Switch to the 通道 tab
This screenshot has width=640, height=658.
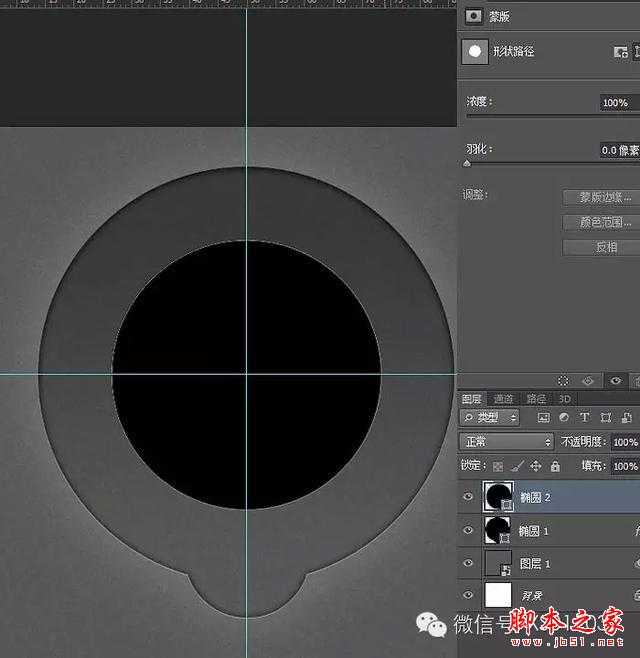pos(503,398)
